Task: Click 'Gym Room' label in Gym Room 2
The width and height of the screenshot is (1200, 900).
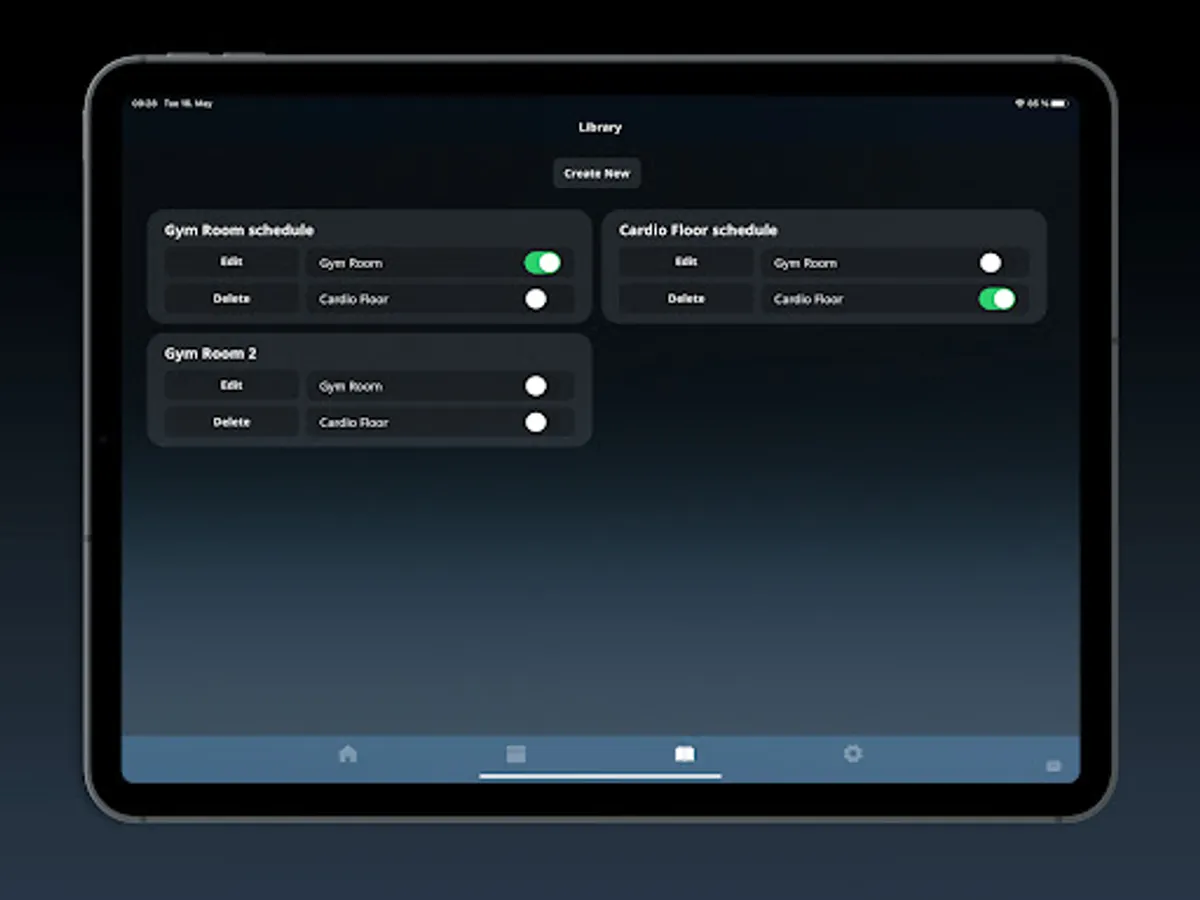Action: point(351,386)
